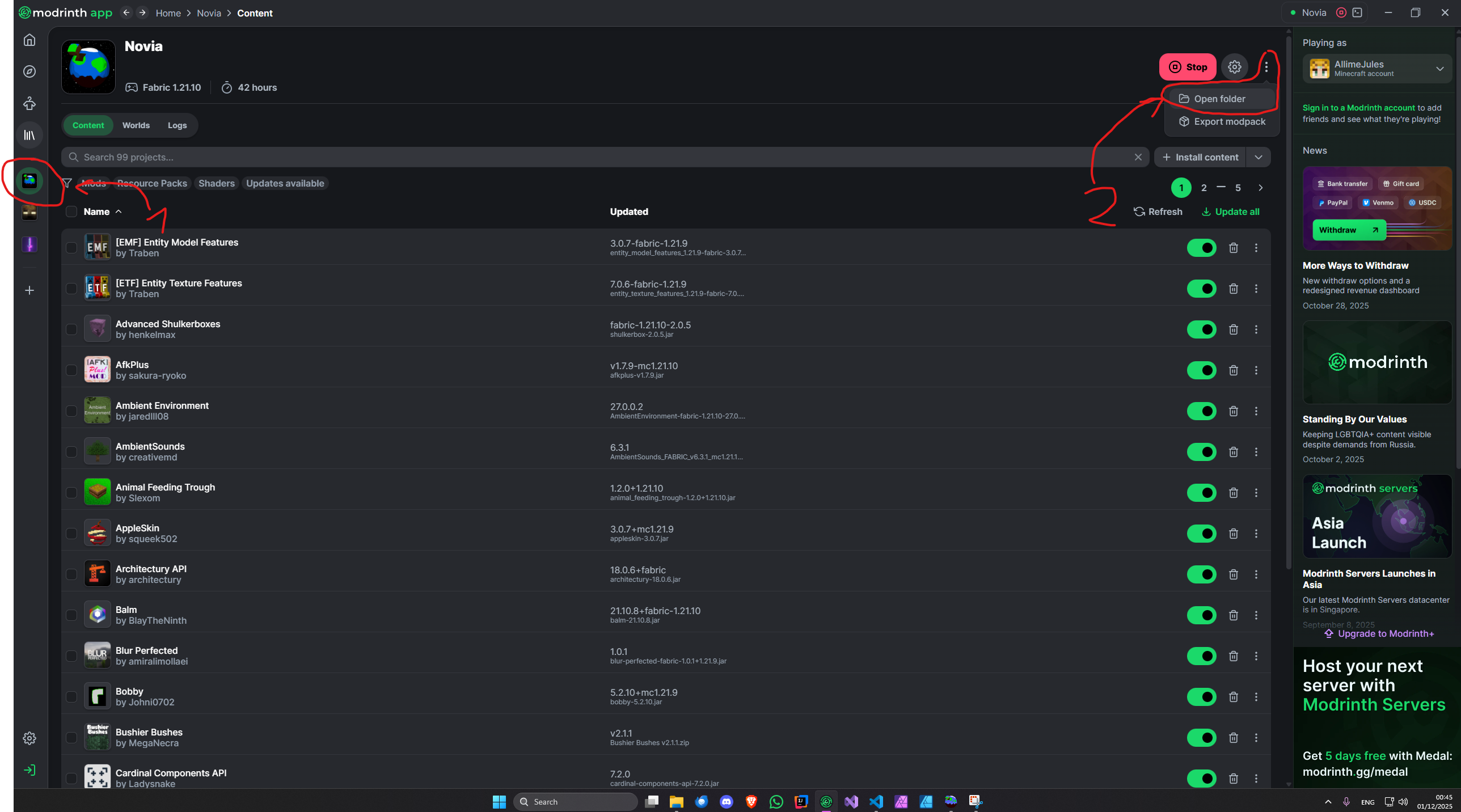Go to next page using chevron
The height and width of the screenshot is (812, 1461).
pos(1260,188)
